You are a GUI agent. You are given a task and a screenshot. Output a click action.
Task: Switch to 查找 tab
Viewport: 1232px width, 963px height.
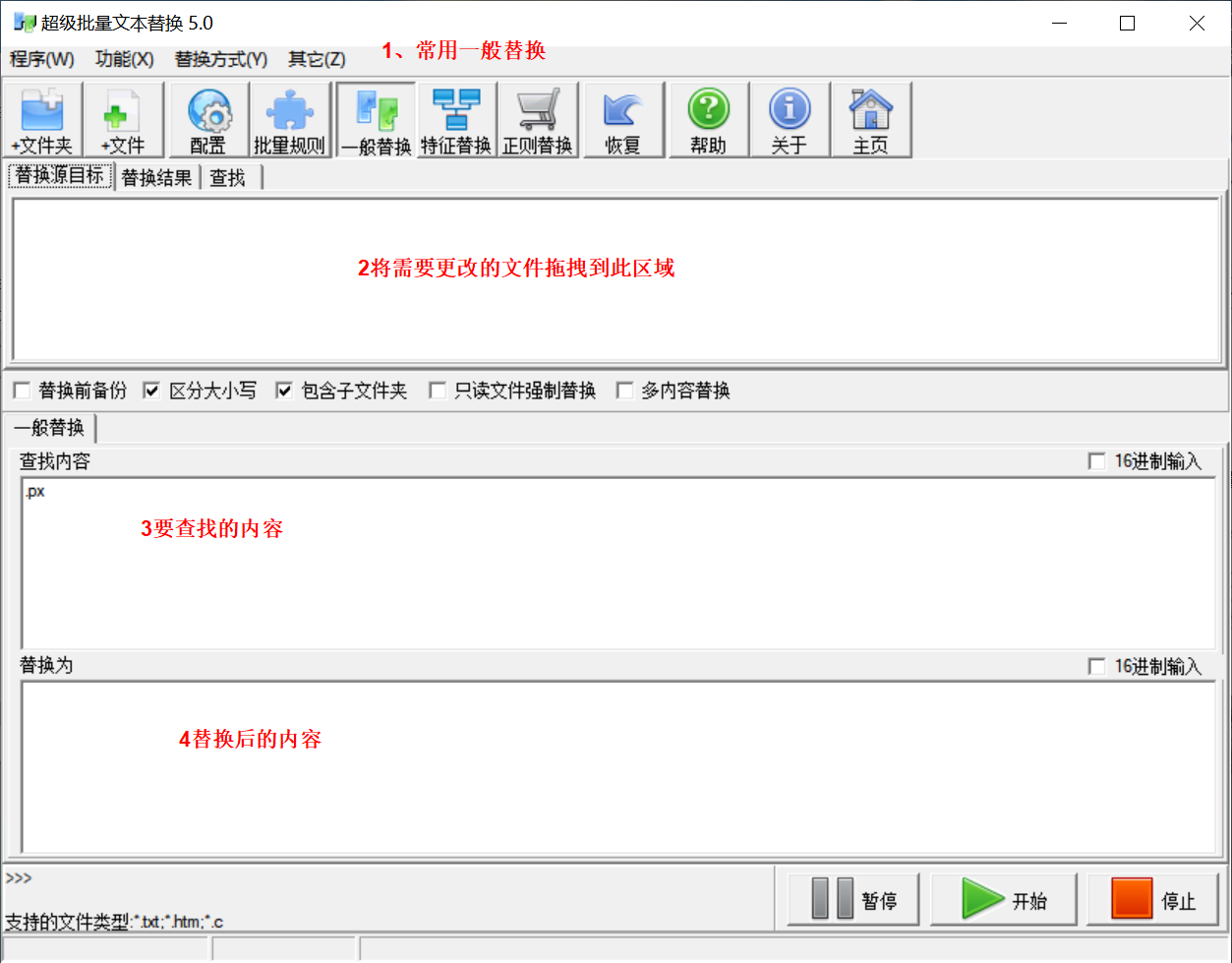tap(228, 179)
